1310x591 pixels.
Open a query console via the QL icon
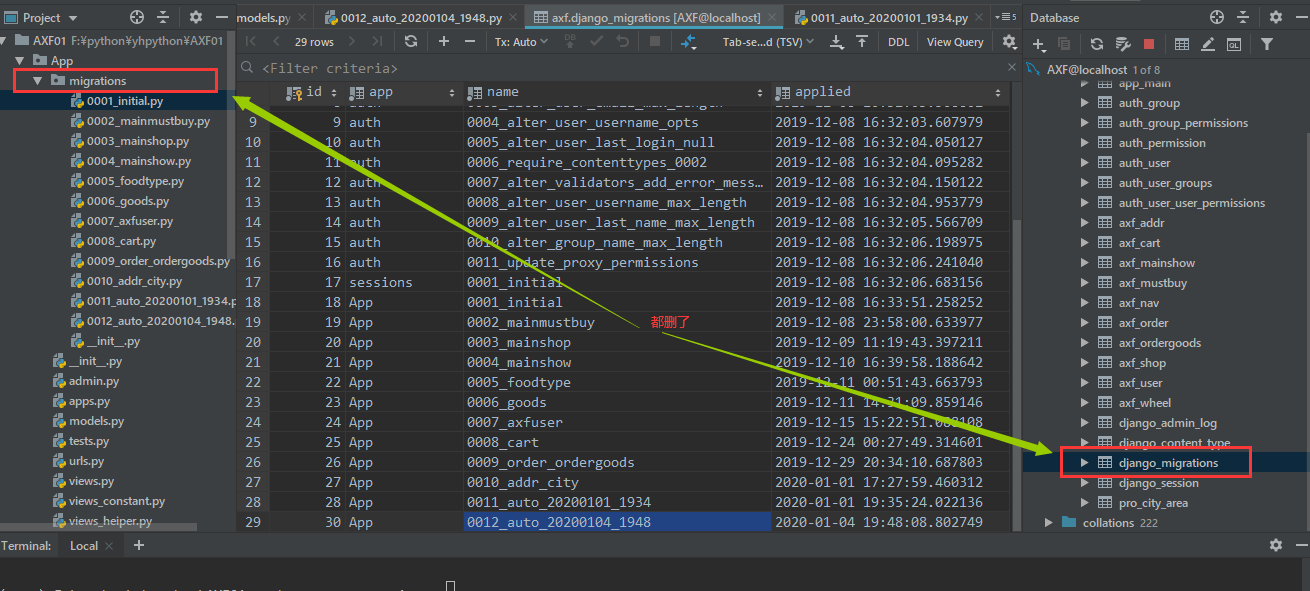[1234, 44]
